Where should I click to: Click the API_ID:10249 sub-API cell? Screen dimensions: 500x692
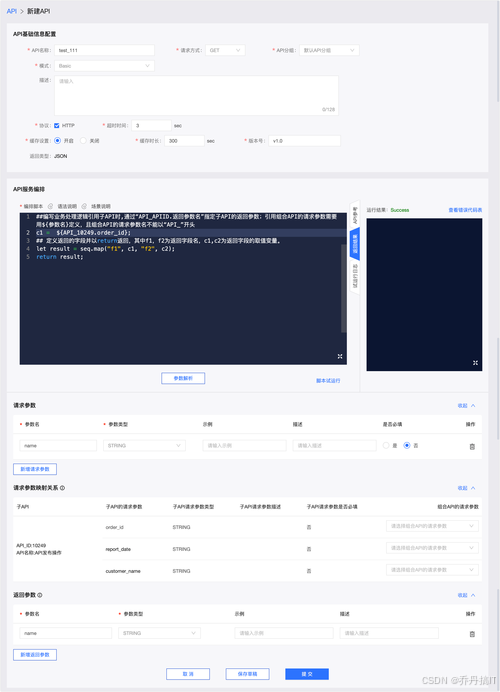click(39, 549)
